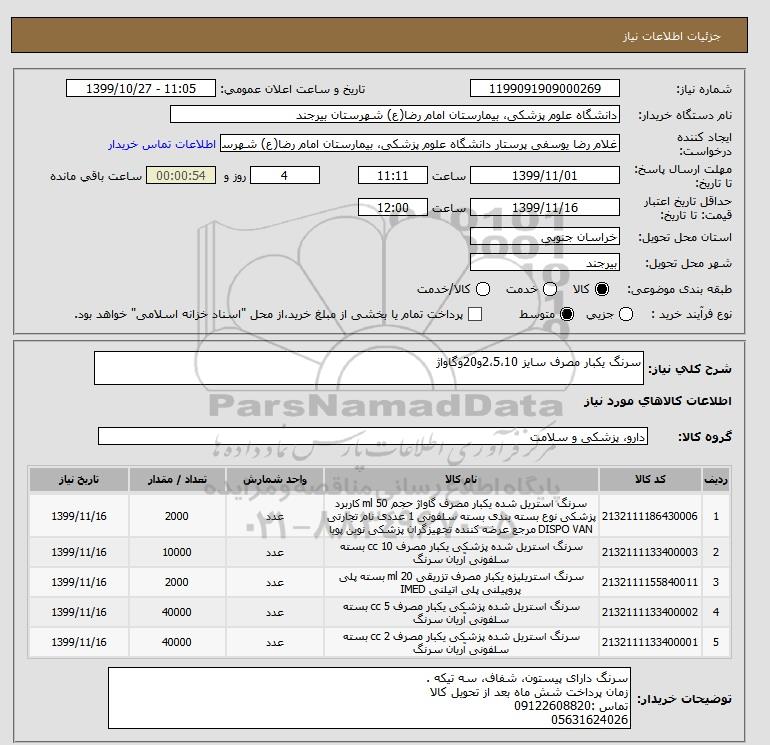This screenshot has width=770, height=745.
Task: Click the اطلاعات کالاهای مورد نیاز section heading
Action: [x=658, y=401]
